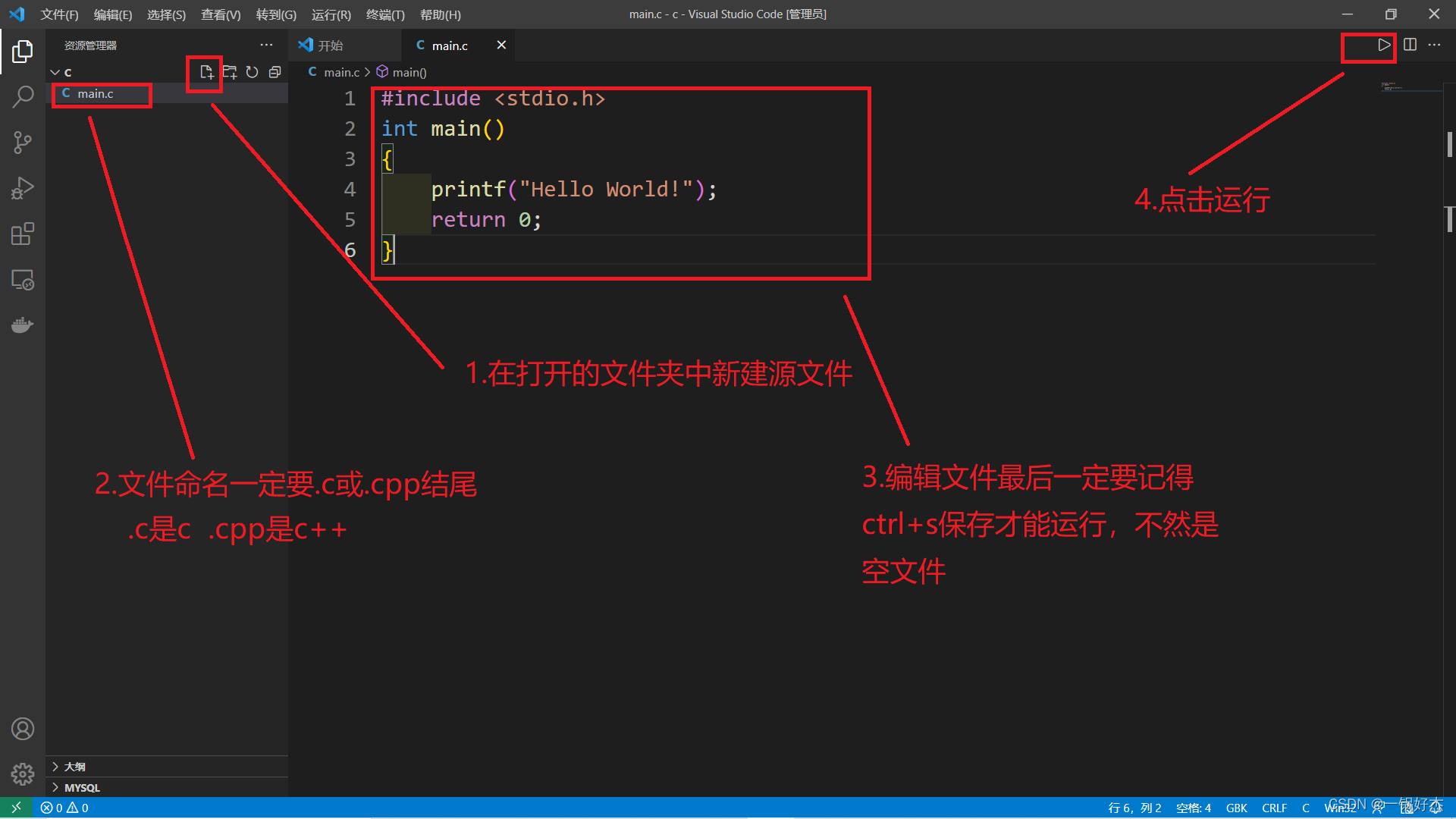Open the 文件(F) menu
The image size is (1456, 819).
(x=60, y=14)
